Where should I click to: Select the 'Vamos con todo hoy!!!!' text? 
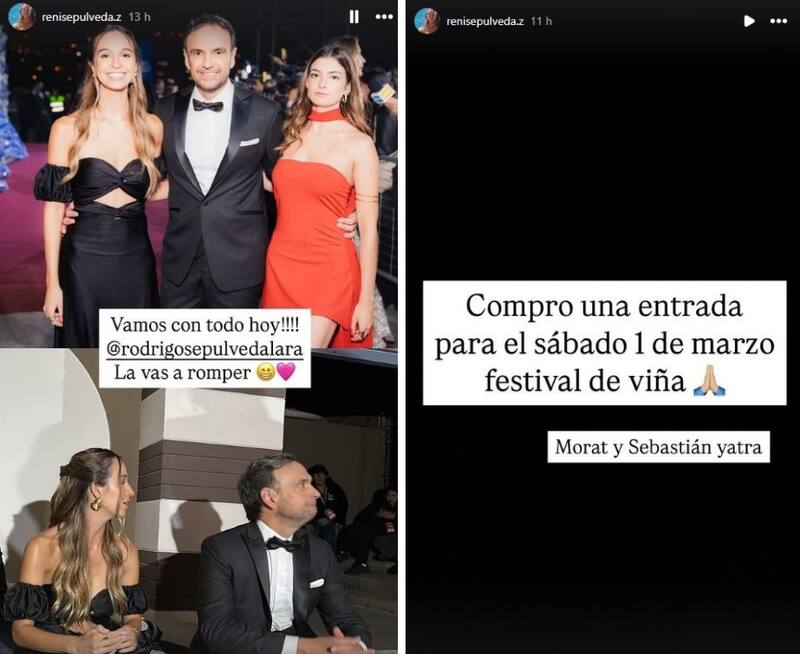pyautogui.click(x=205, y=324)
